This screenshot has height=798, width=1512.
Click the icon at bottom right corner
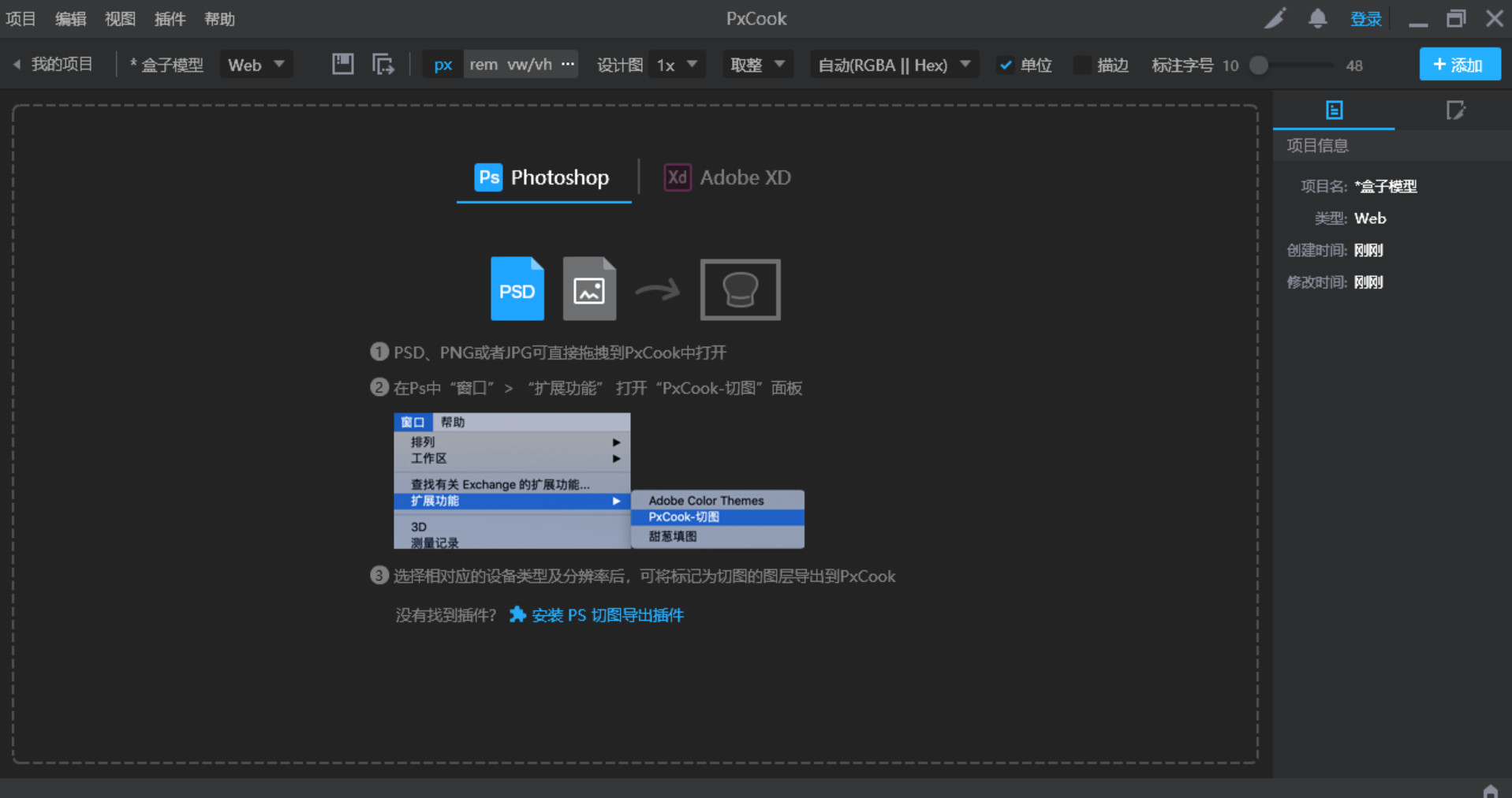pyautogui.click(x=1490, y=790)
